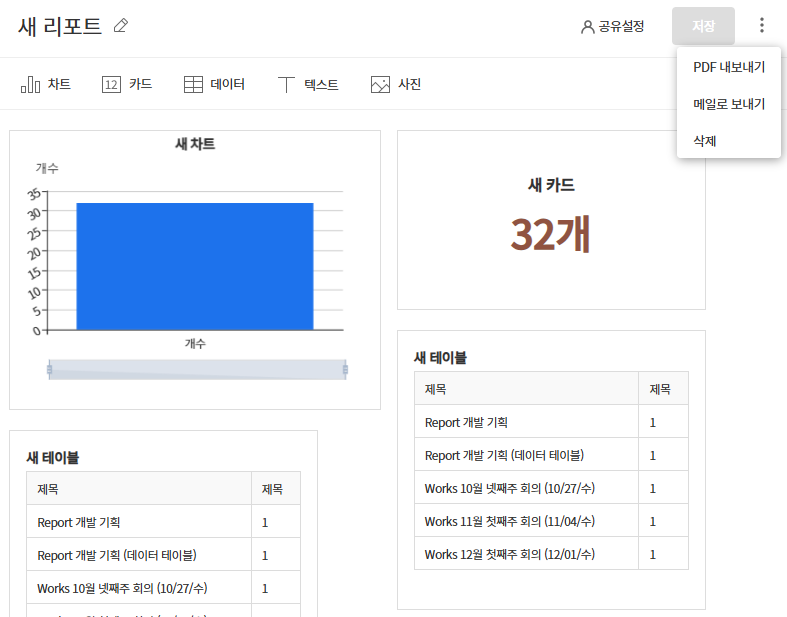Image resolution: width=787 pixels, height=617 pixels.
Task: Select 삭제 to delete the report
Action: (x=705, y=141)
